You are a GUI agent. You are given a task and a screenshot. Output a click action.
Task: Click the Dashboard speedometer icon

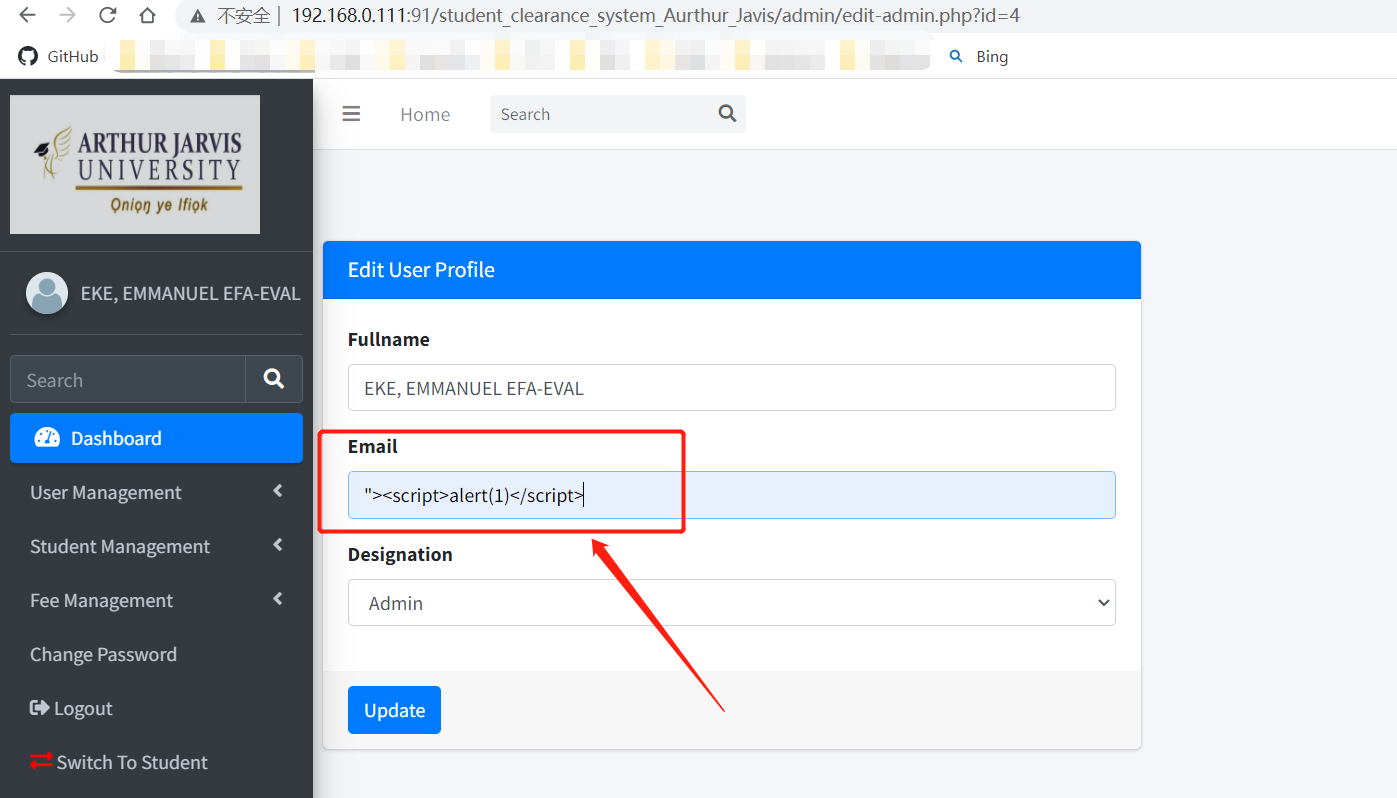(46, 437)
